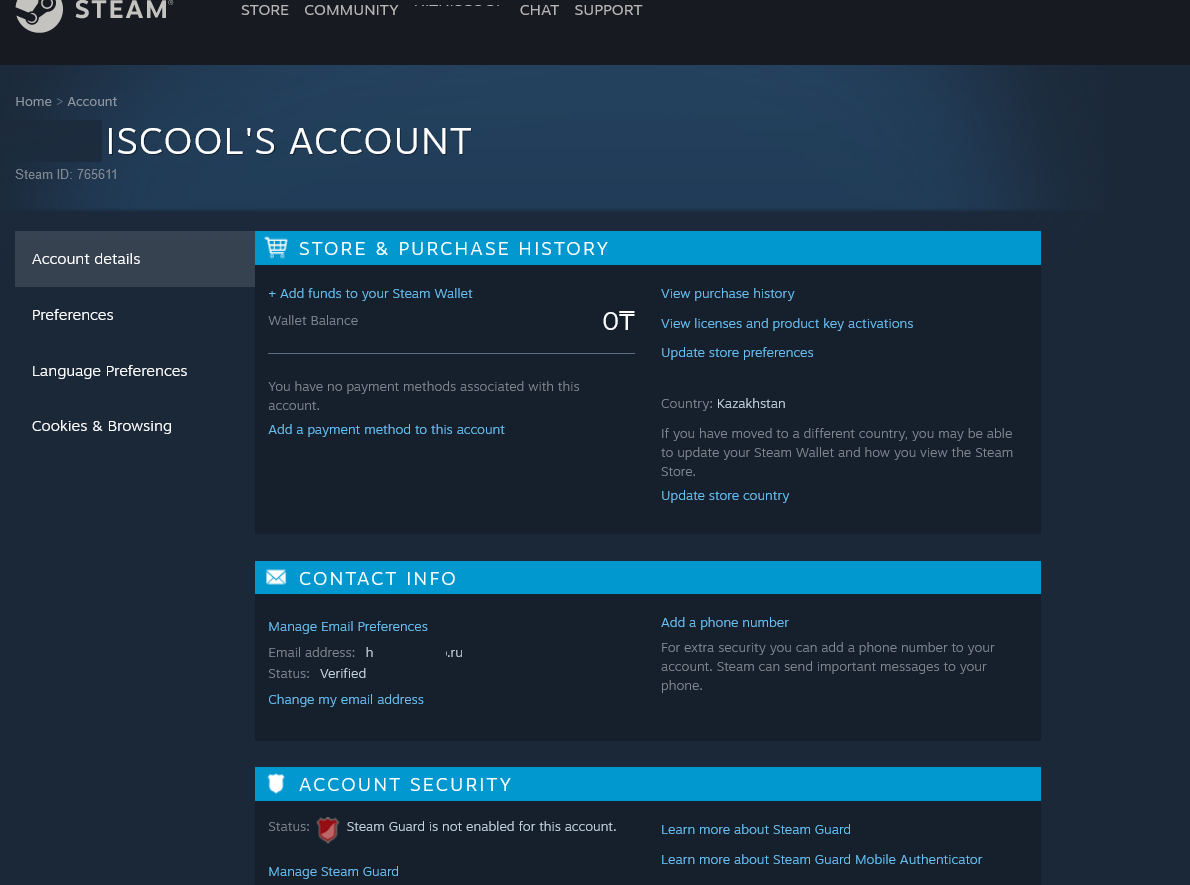The width and height of the screenshot is (1190, 885).
Task: Open Learn more about Steam Guard
Action: point(756,830)
